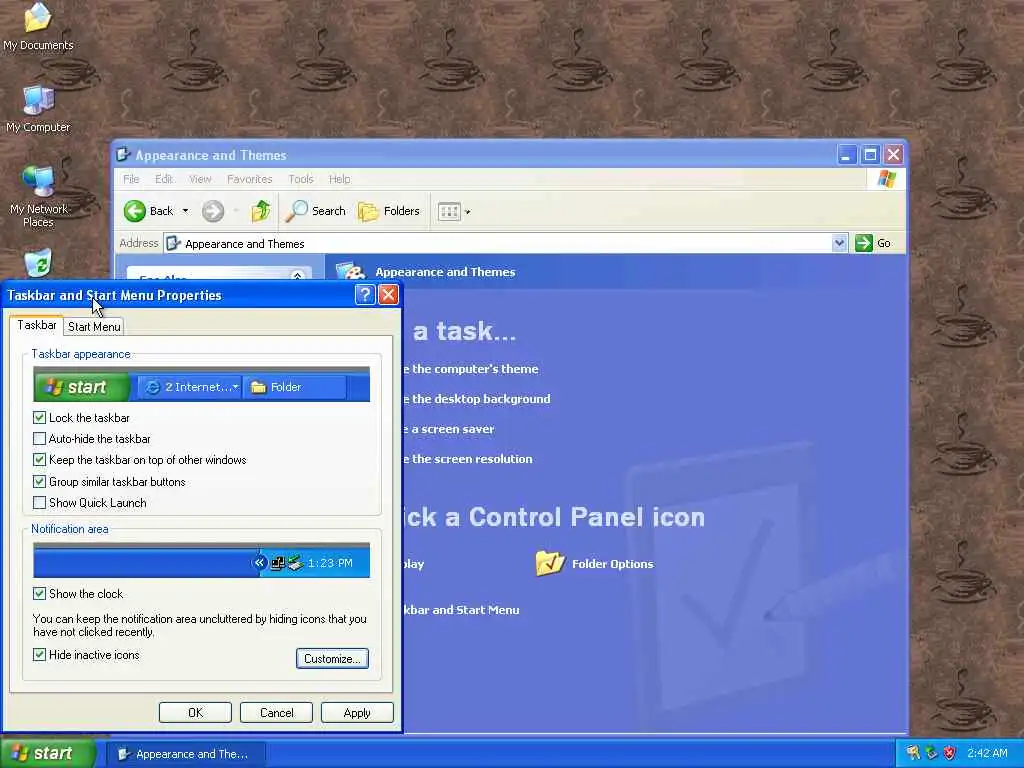Click the Windows start button
1024x768 pixels.
48,753
